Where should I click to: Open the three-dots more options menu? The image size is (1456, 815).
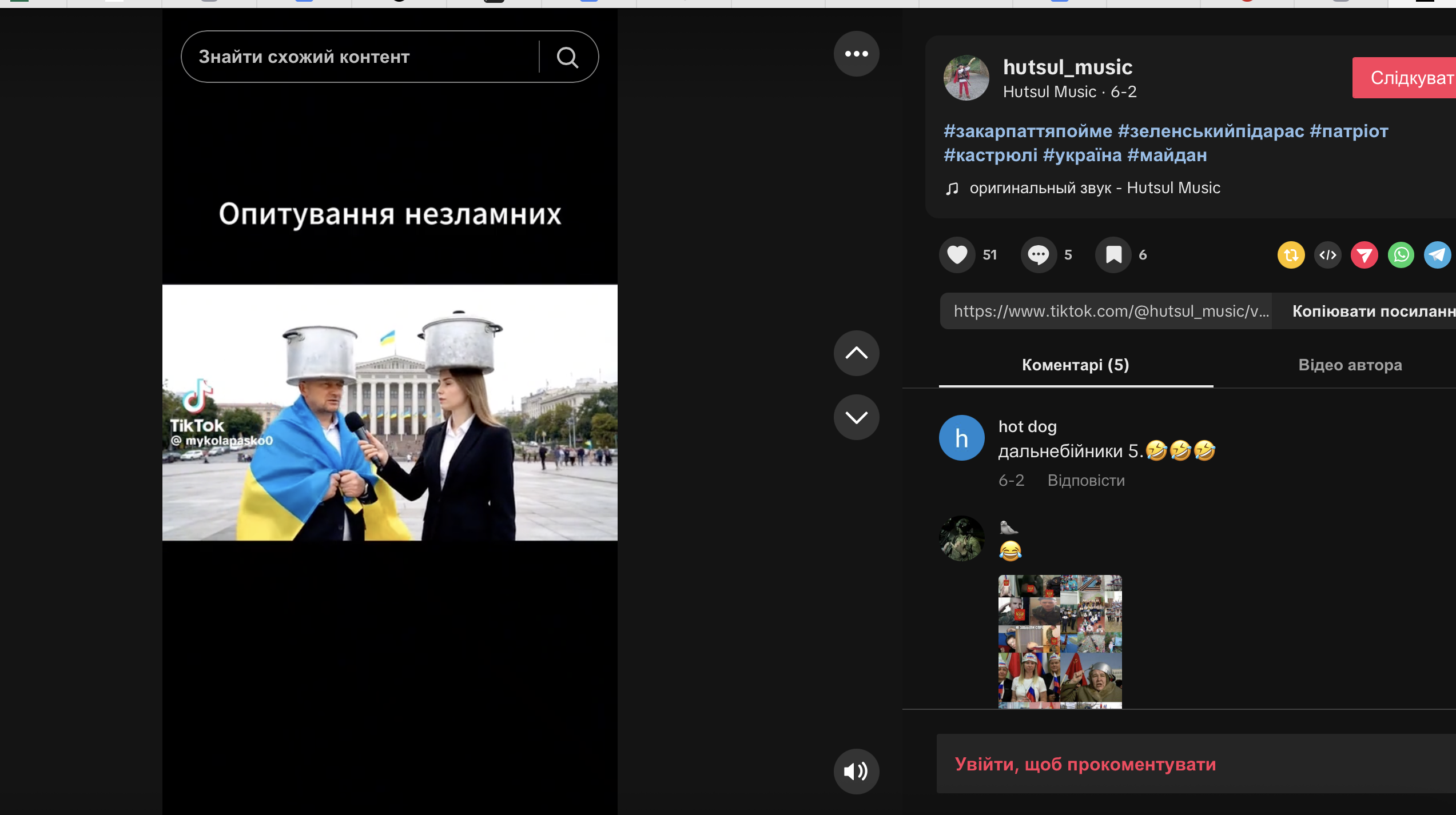point(856,54)
